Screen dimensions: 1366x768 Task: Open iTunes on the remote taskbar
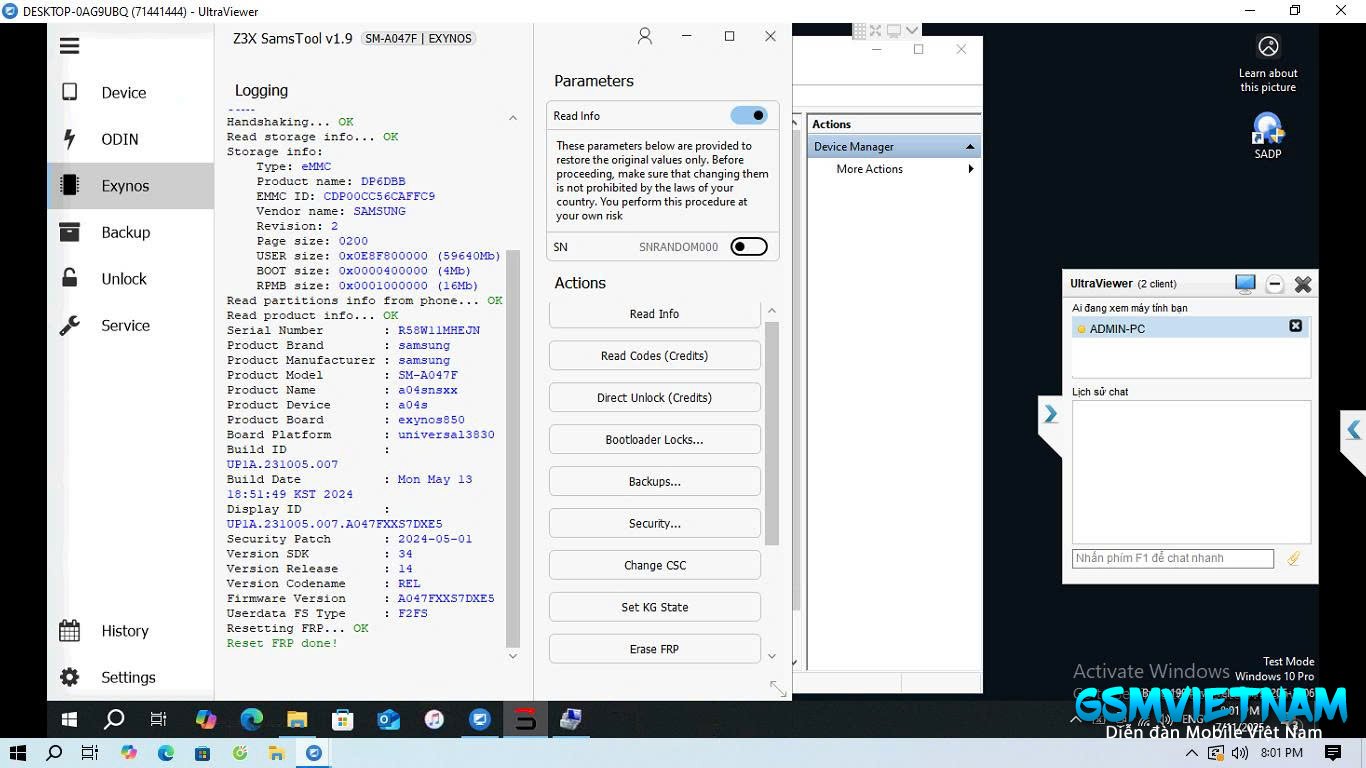434,719
